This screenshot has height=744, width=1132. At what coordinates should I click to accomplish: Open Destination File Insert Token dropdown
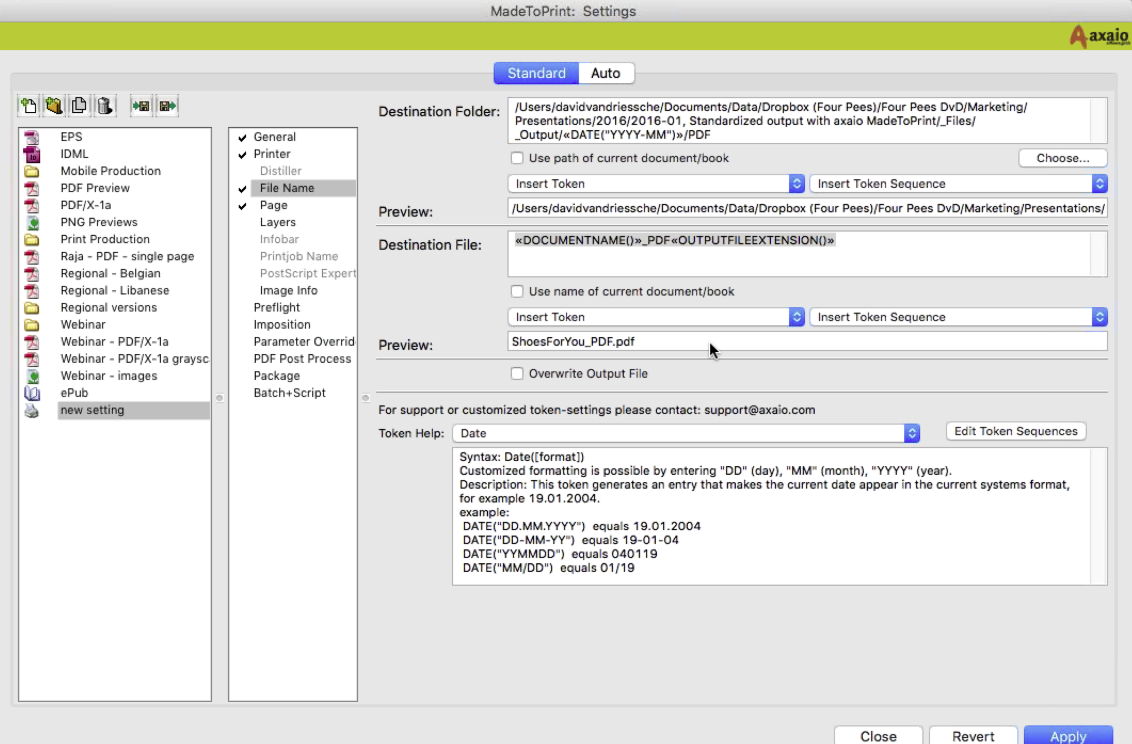pos(656,318)
